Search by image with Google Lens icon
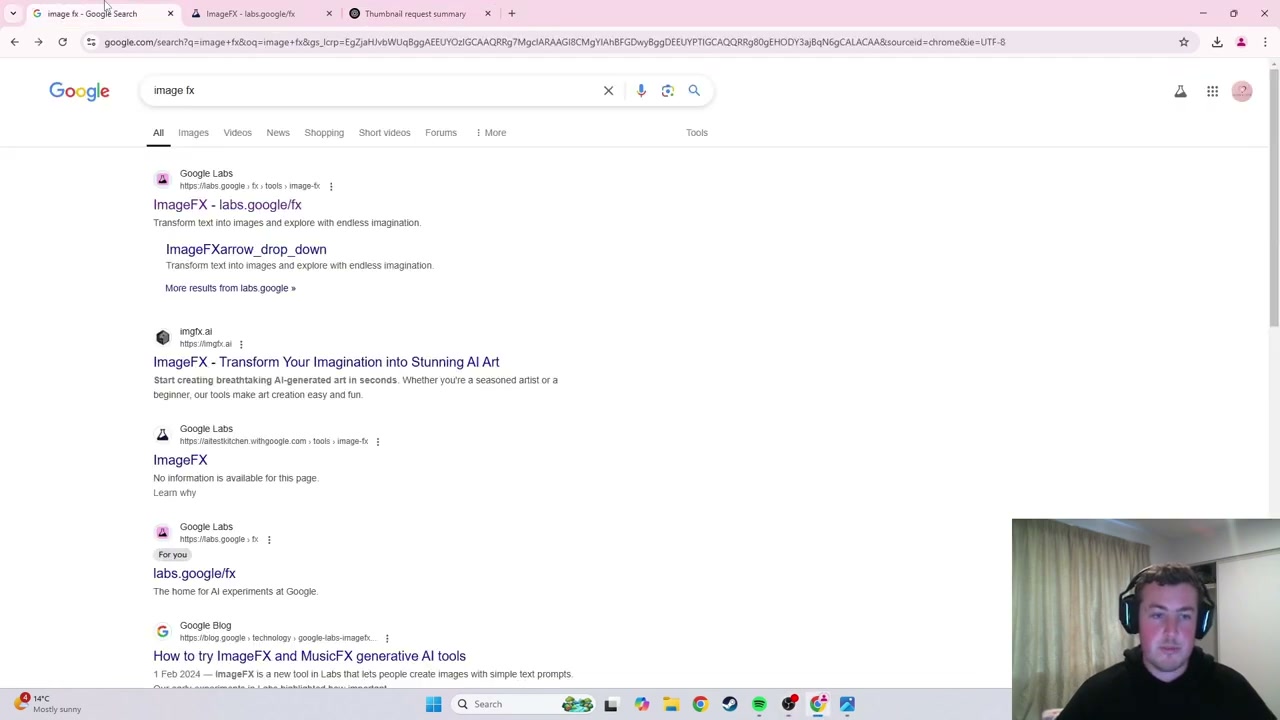Image resolution: width=1280 pixels, height=720 pixels. click(x=668, y=90)
